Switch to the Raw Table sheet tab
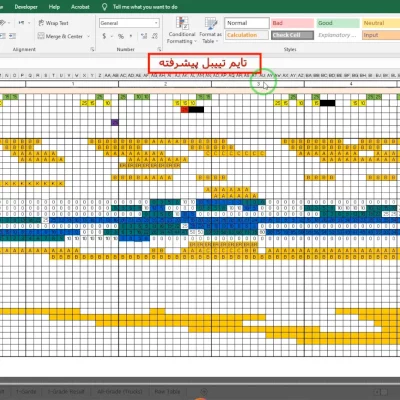Screen dimensions: 400x400 coord(167,392)
